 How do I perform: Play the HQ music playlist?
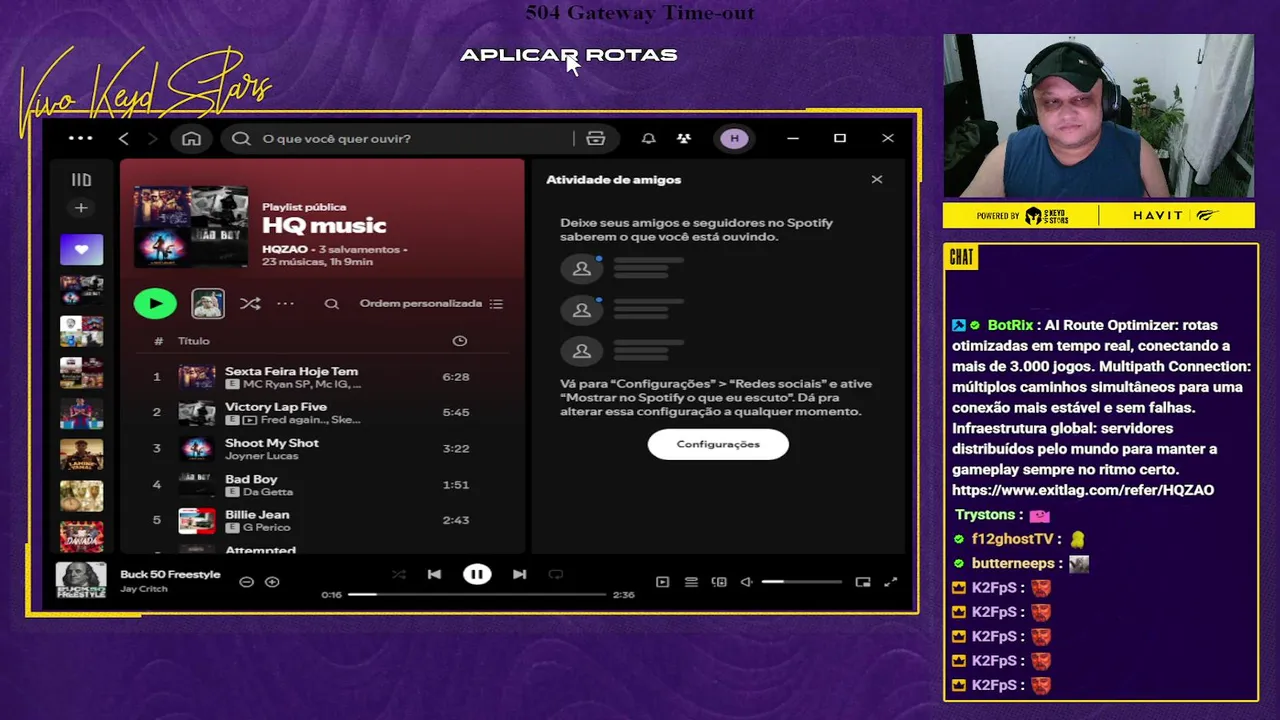(155, 303)
